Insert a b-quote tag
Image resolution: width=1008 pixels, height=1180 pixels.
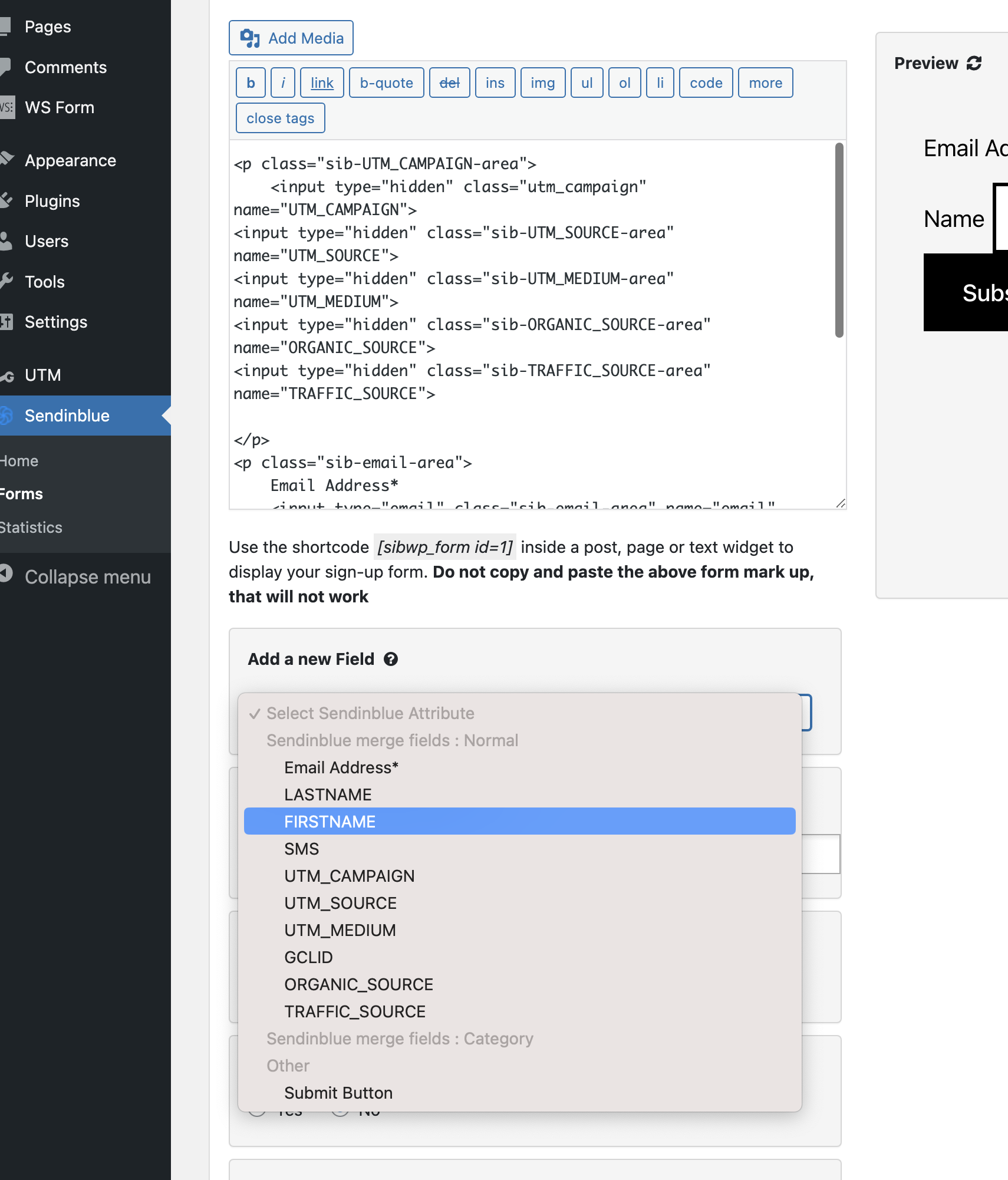pos(386,83)
